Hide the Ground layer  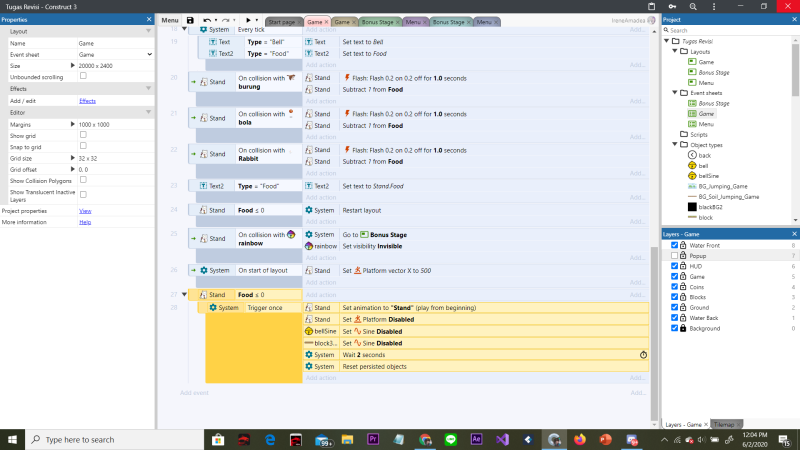point(674,307)
